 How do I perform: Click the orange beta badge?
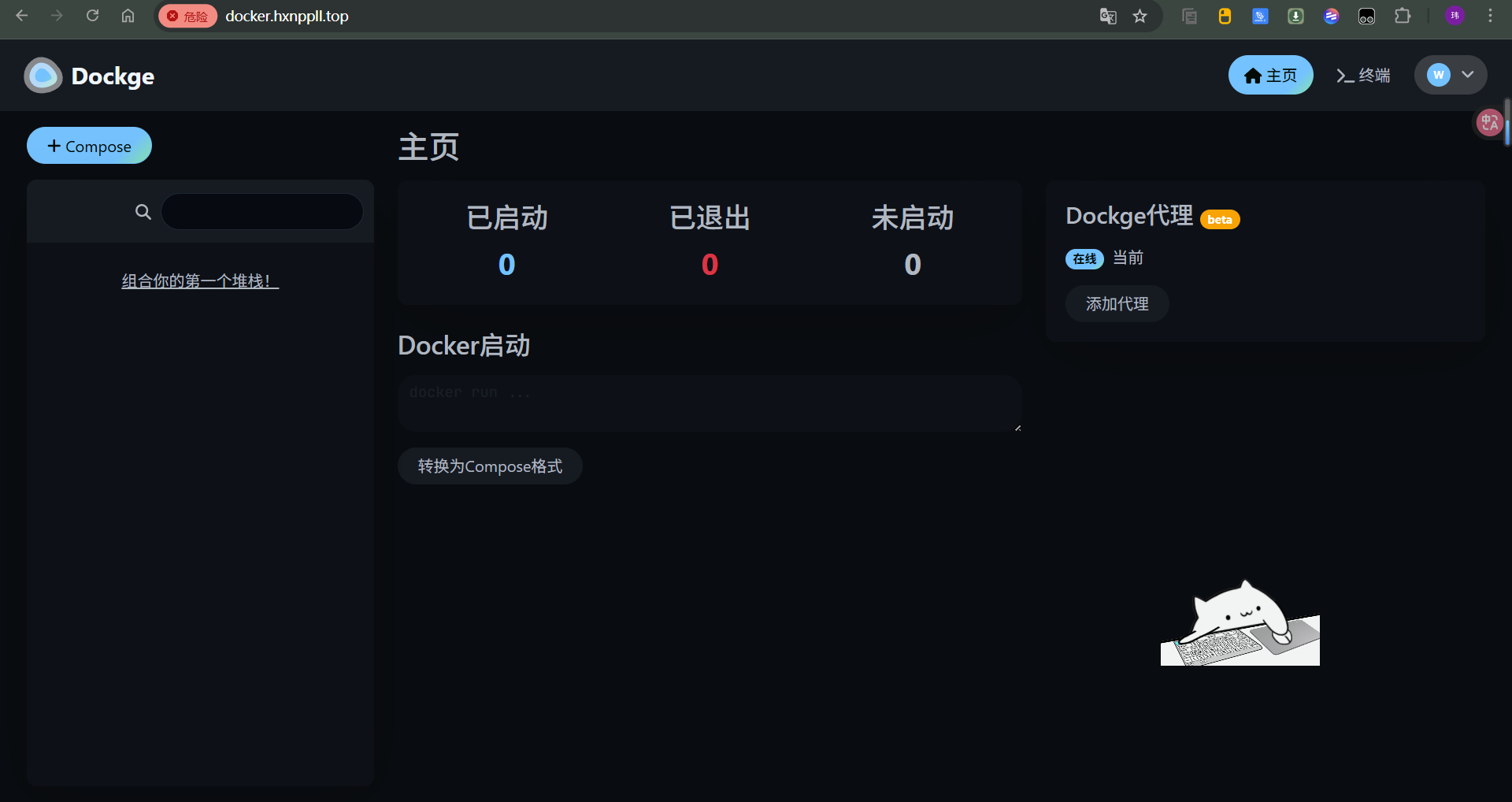point(1220,220)
